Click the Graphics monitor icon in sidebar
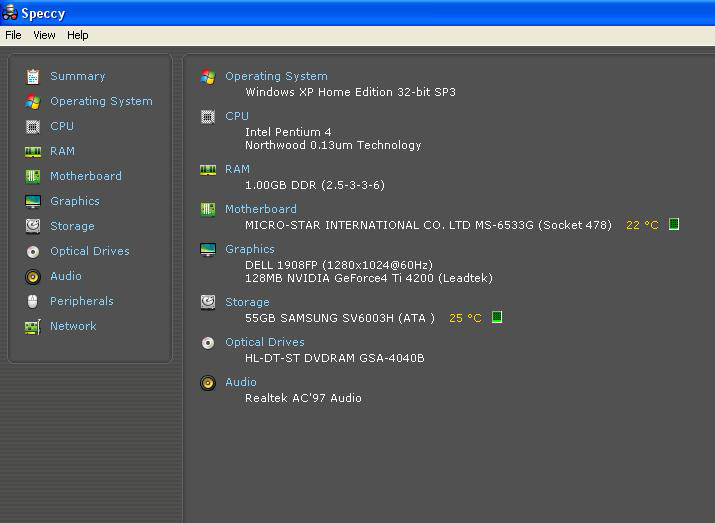Viewport: 715px width, 523px height. (x=33, y=201)
